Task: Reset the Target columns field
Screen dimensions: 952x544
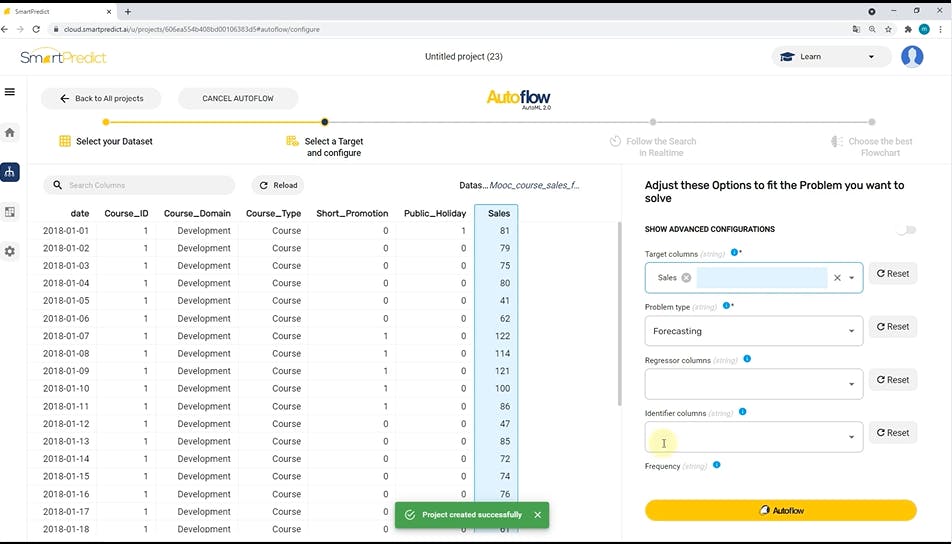Action: pyautogui.click(x=892, y=274)
